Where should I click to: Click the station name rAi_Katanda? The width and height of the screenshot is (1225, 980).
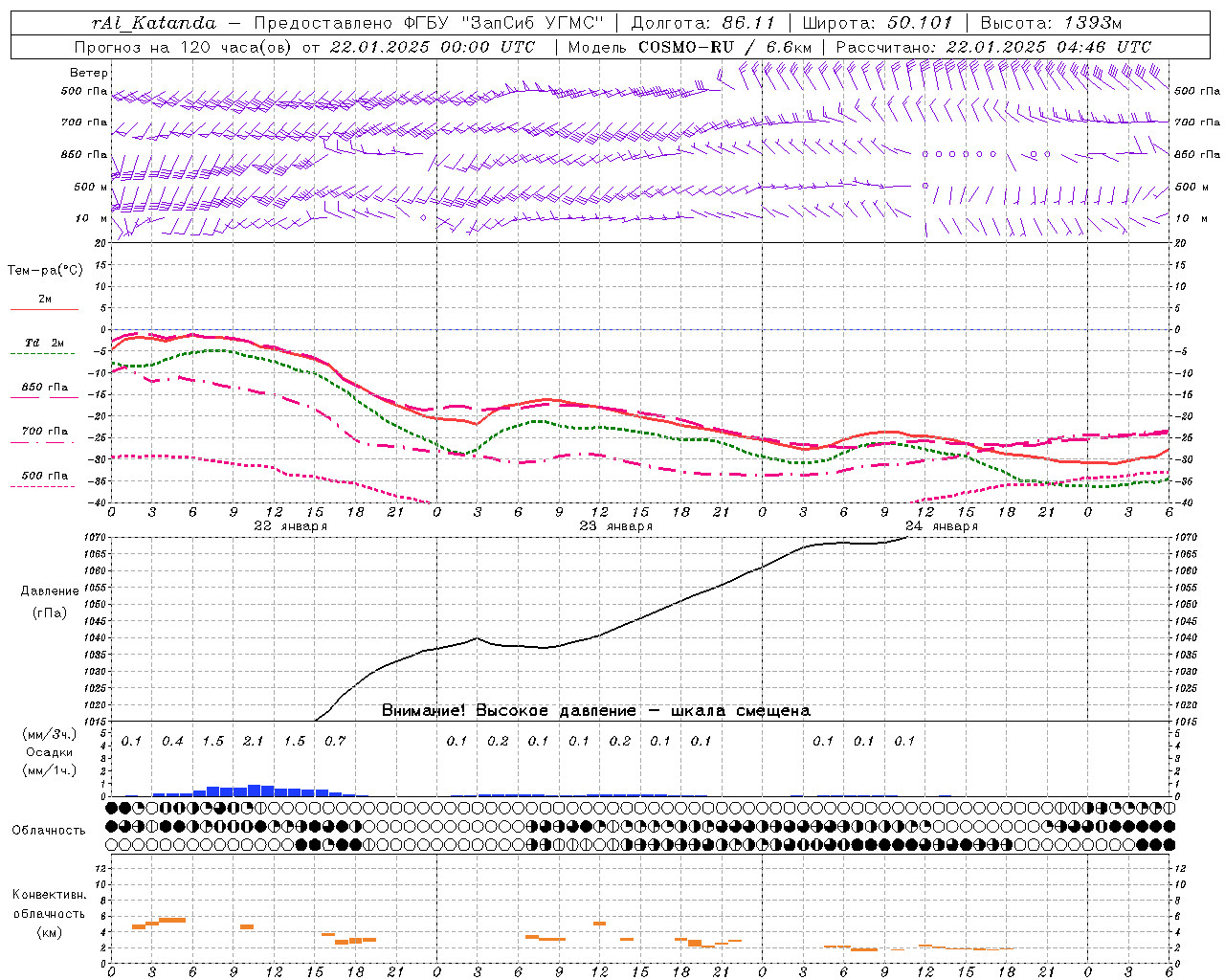coord(154,23)
